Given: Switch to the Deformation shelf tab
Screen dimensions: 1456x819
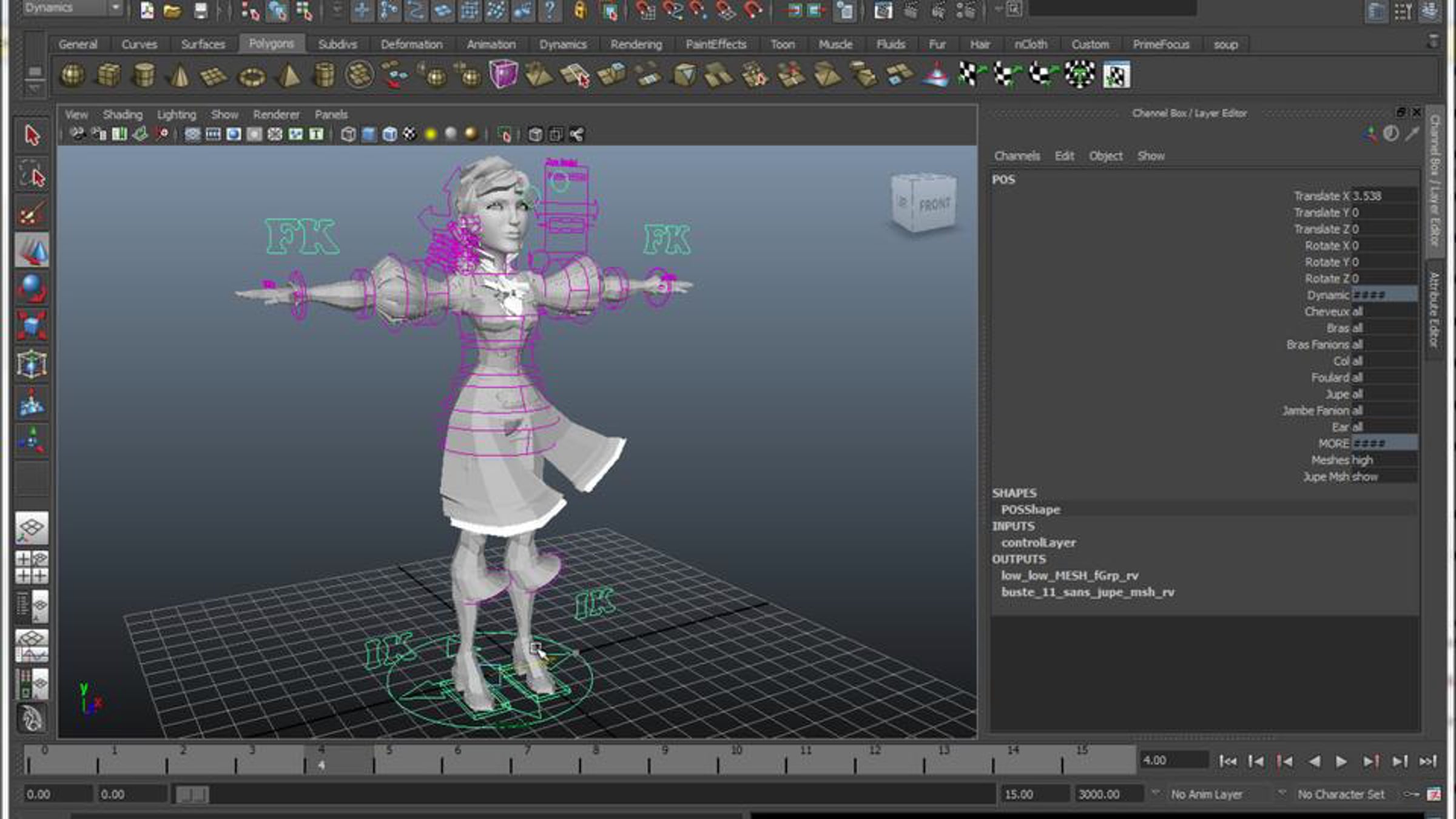Looking at the screenshot, I should click(411, 44).
